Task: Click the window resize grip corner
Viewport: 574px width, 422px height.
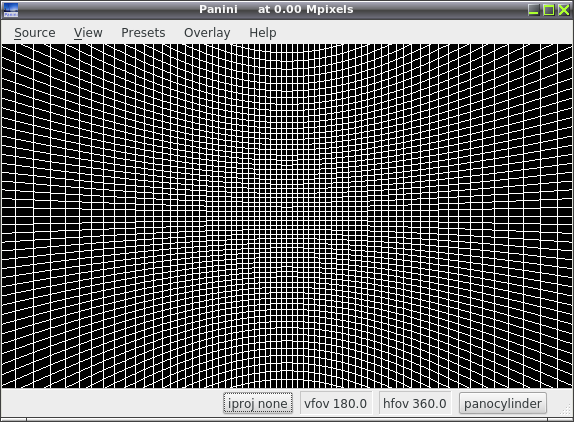Action: (566, 411)
